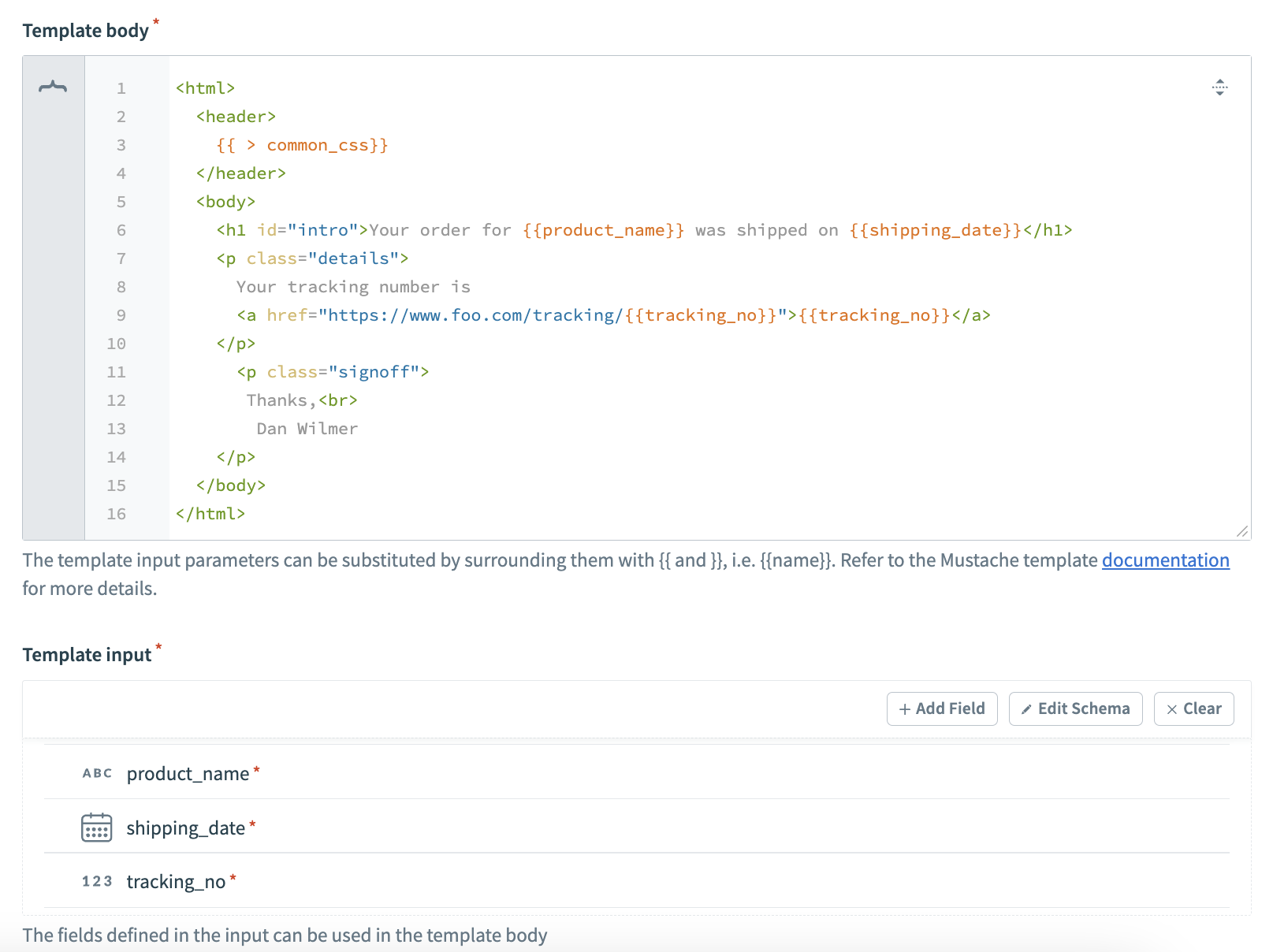Image resolution: width=1273 pixels, height=952 pixels.
Task: Click the × icon on the Clear button
Action: (x=1172, y=708)
